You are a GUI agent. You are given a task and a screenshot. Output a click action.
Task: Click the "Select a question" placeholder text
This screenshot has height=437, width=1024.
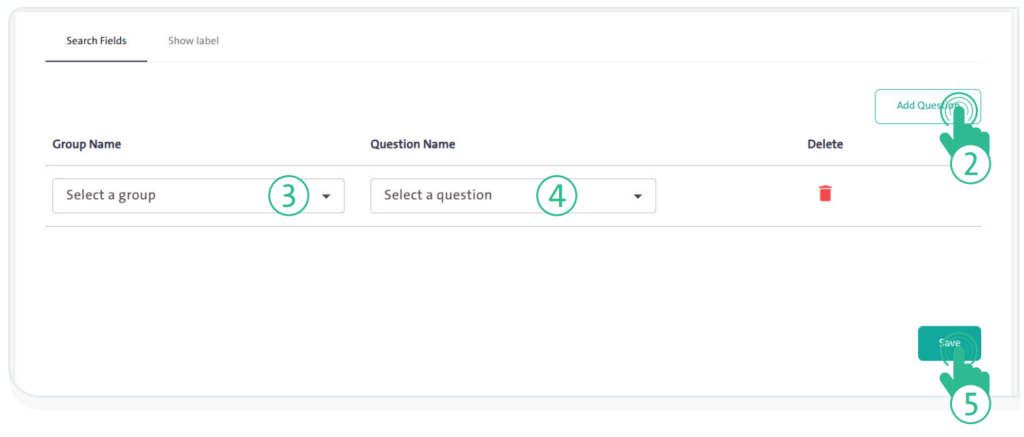point(438,195)
